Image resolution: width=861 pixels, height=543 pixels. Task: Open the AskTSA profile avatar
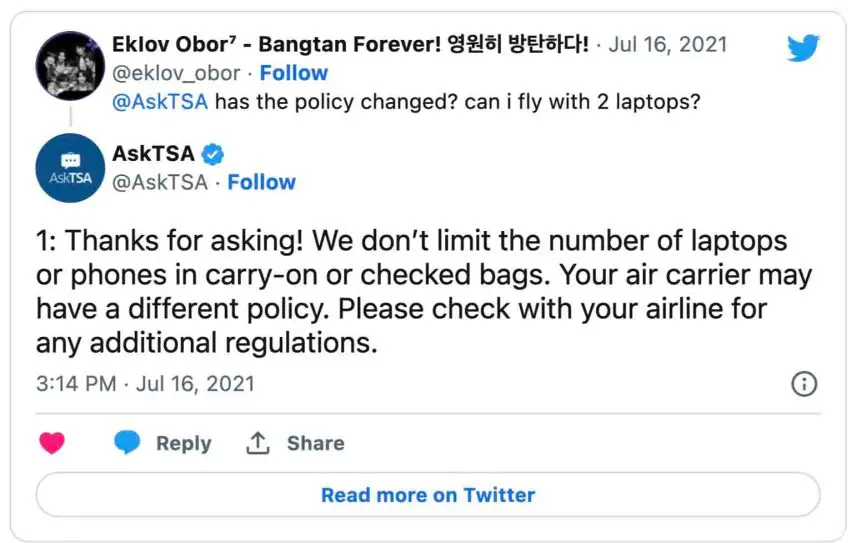tap(70, 168)
